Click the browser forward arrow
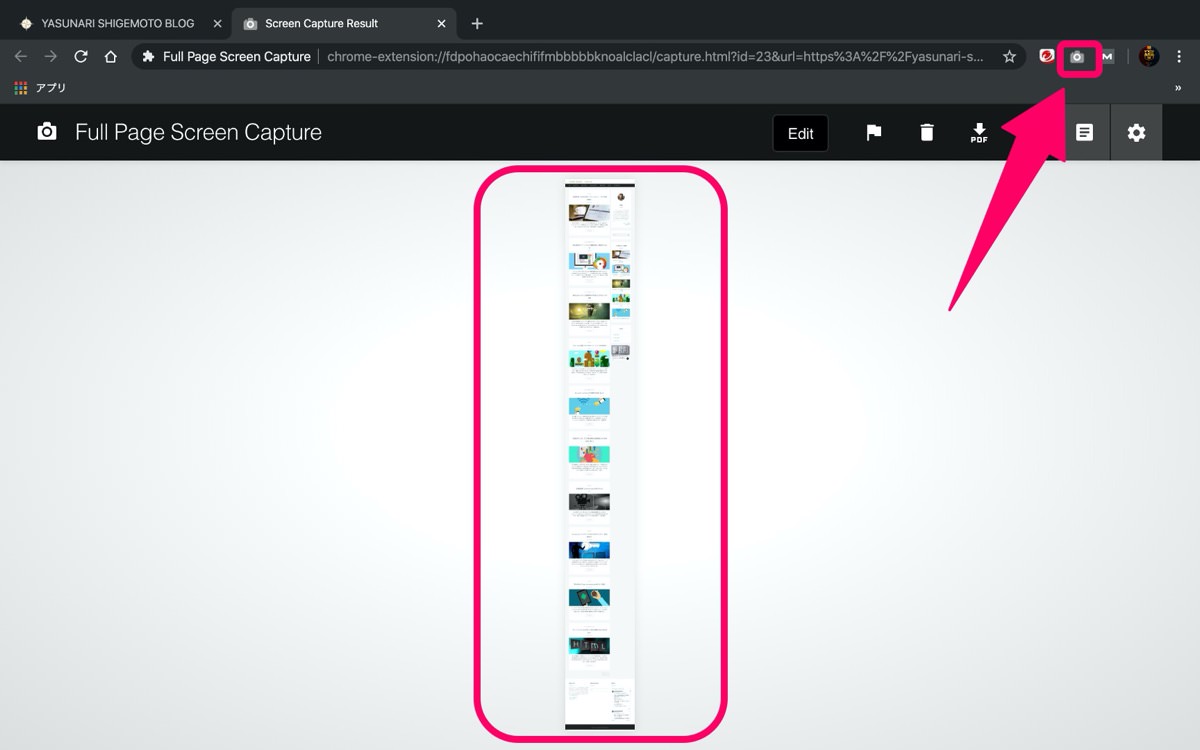This screenshot has width=1200, height=750. [x=51, y=57]
